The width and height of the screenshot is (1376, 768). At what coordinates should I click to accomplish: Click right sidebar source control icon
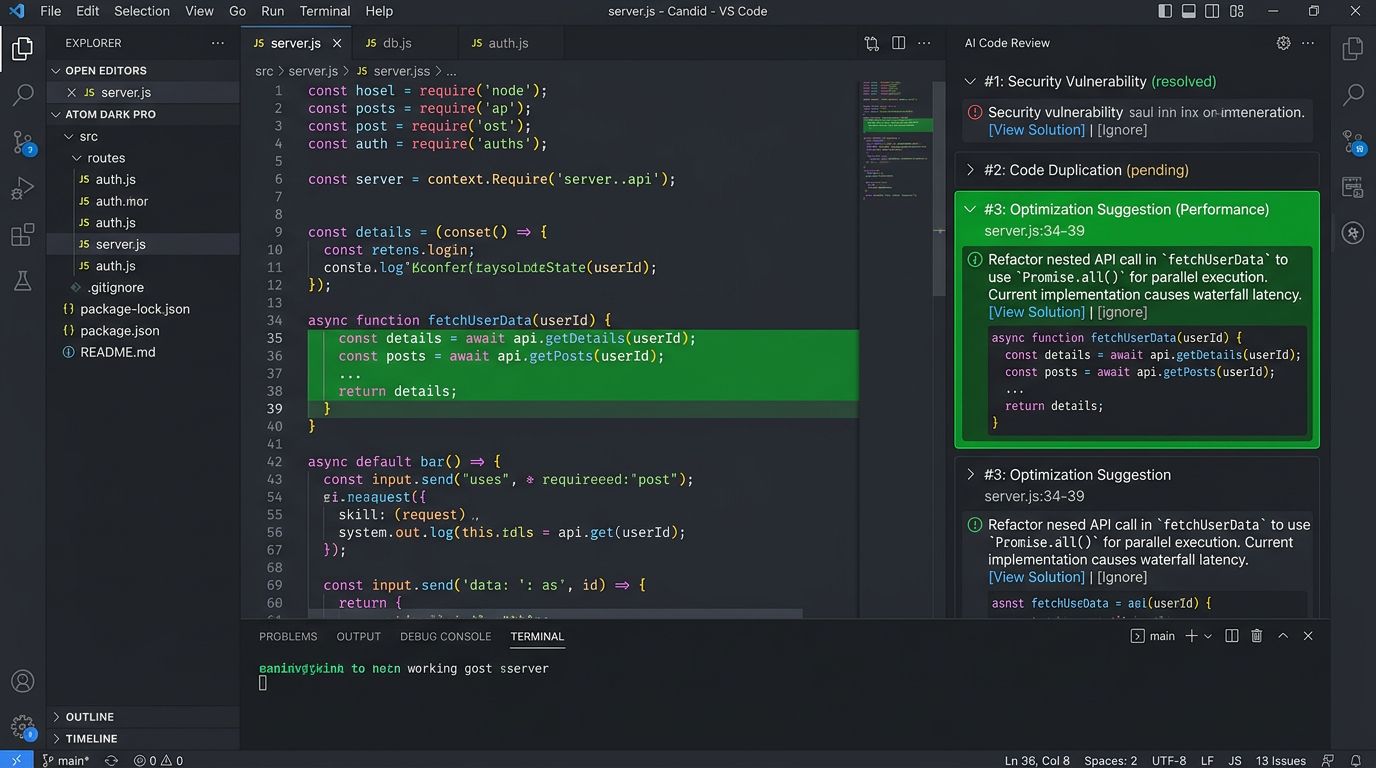point(1353,142)
